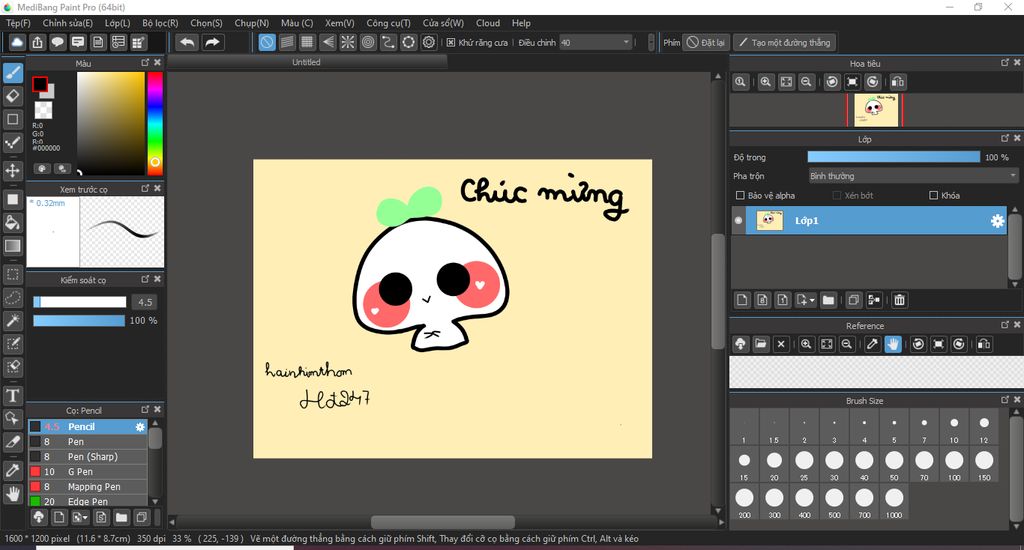This screenshot has height=550, width=1024.
Task: Select the Hand tool in left toolbar
Action: tap(12, 494)
